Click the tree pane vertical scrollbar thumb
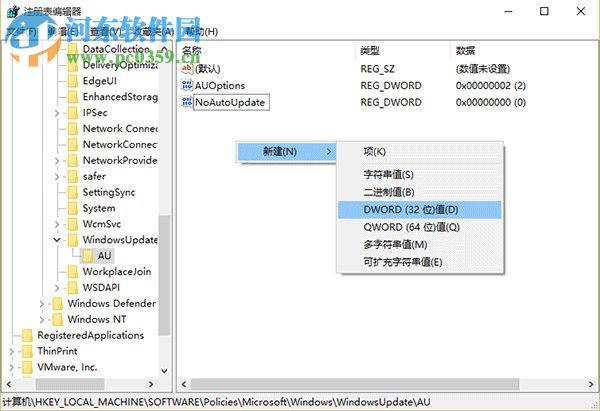This screenshot has width=600, height=411. pos(165,276)
